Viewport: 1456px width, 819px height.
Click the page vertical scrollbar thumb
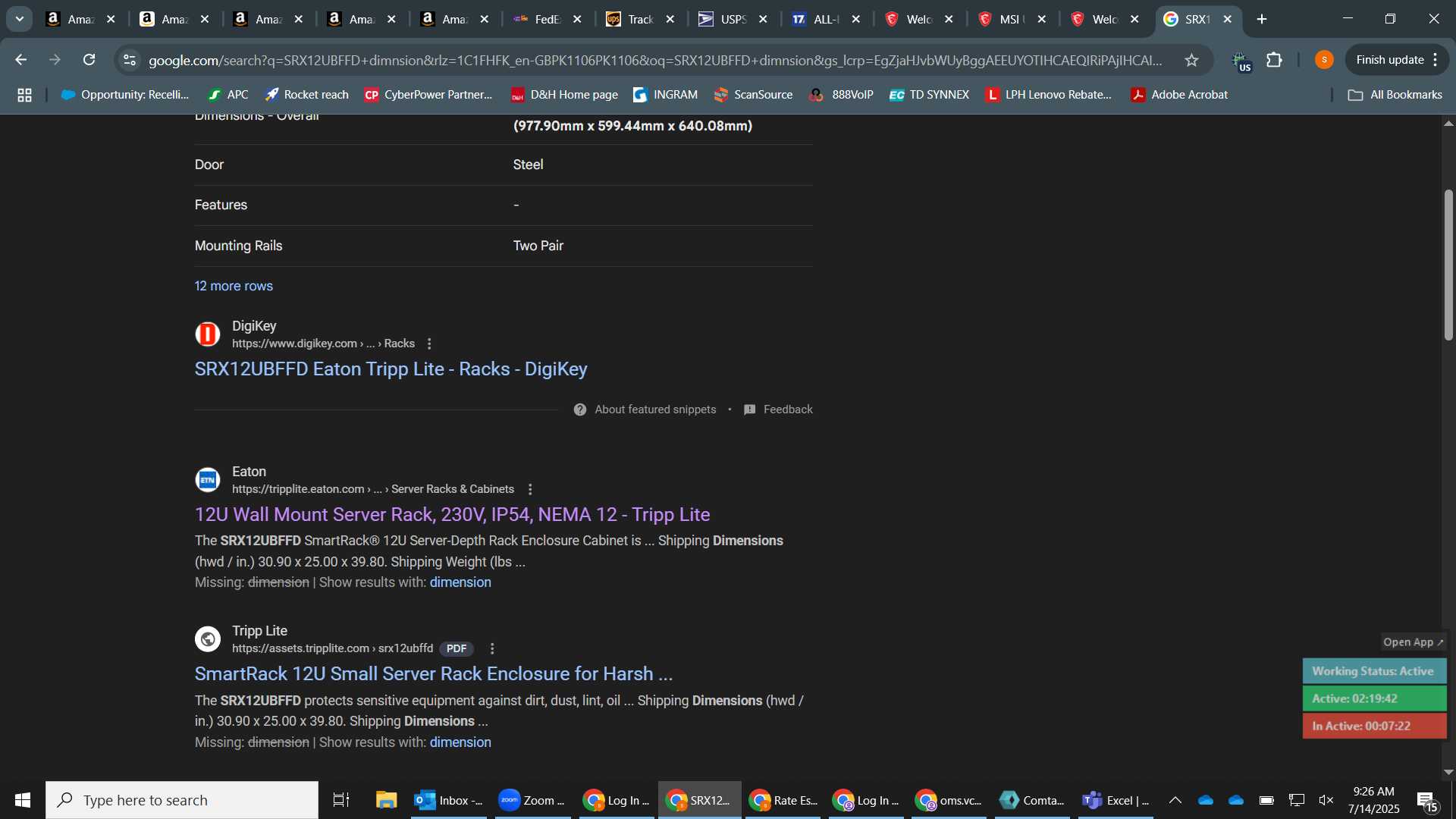click(1448, 264)
